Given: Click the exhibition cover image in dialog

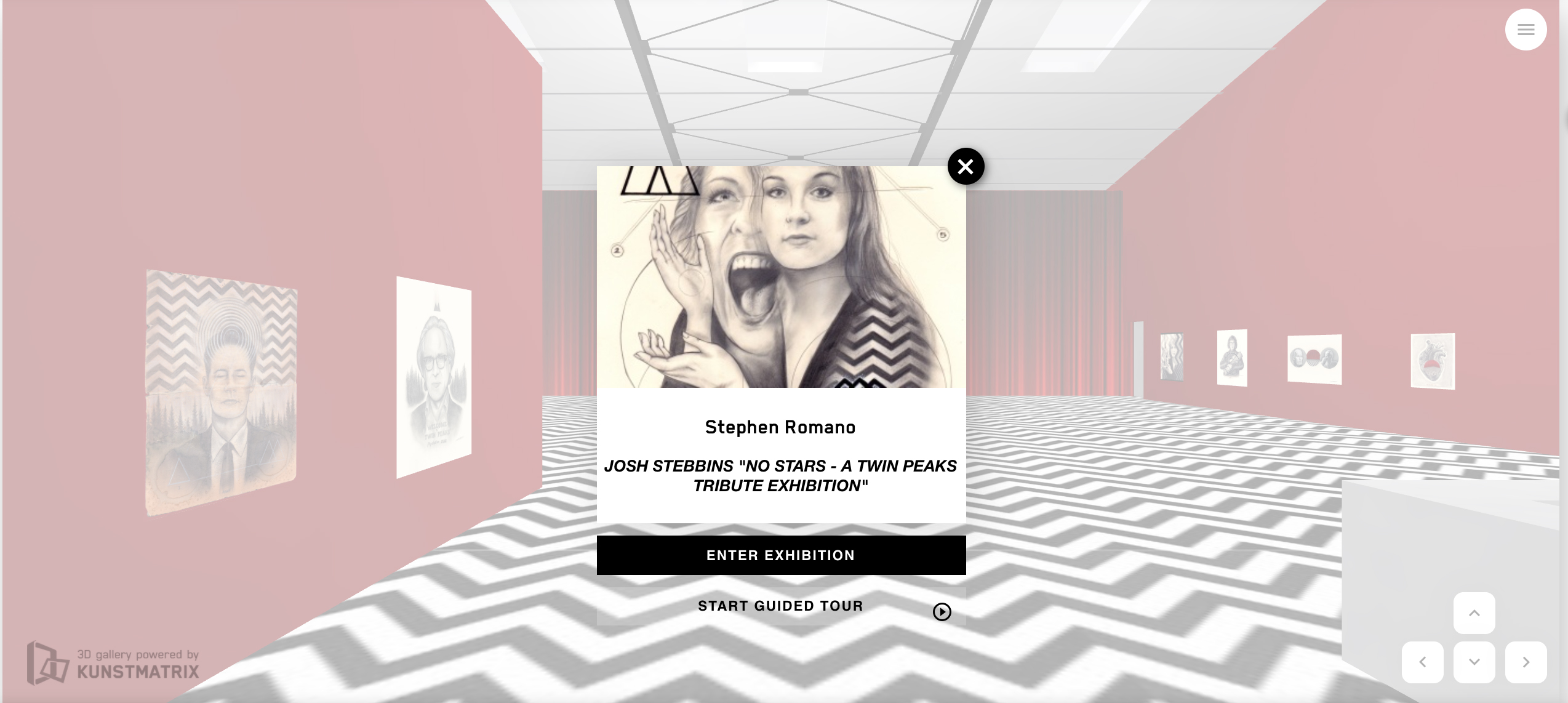Looking at the screenshot, I should (781, 277).
